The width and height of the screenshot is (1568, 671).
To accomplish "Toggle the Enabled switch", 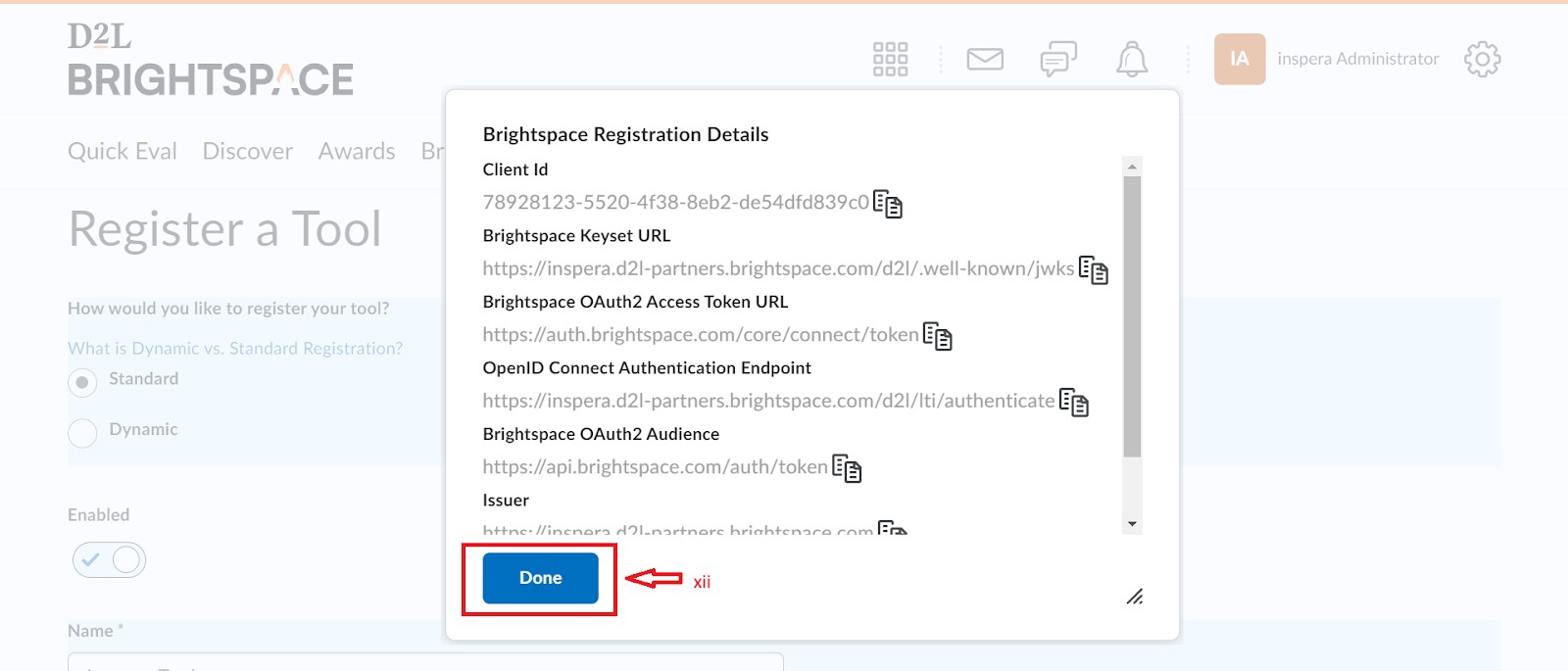I will (x=109, y=559).
